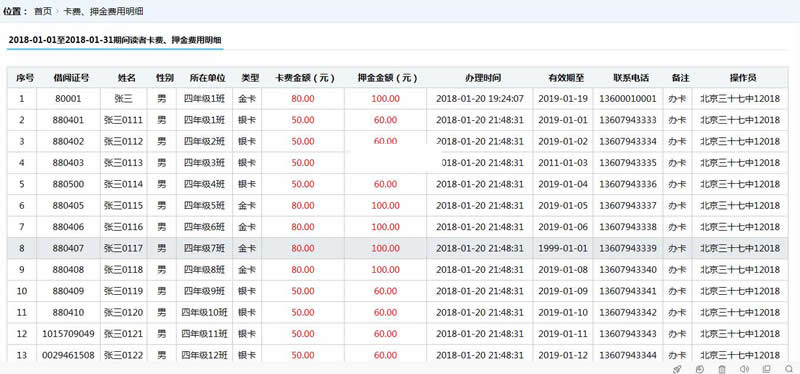Select the row for reader 张三0117
The height and width of the screenshot is (374, 800).
(397, 248)
